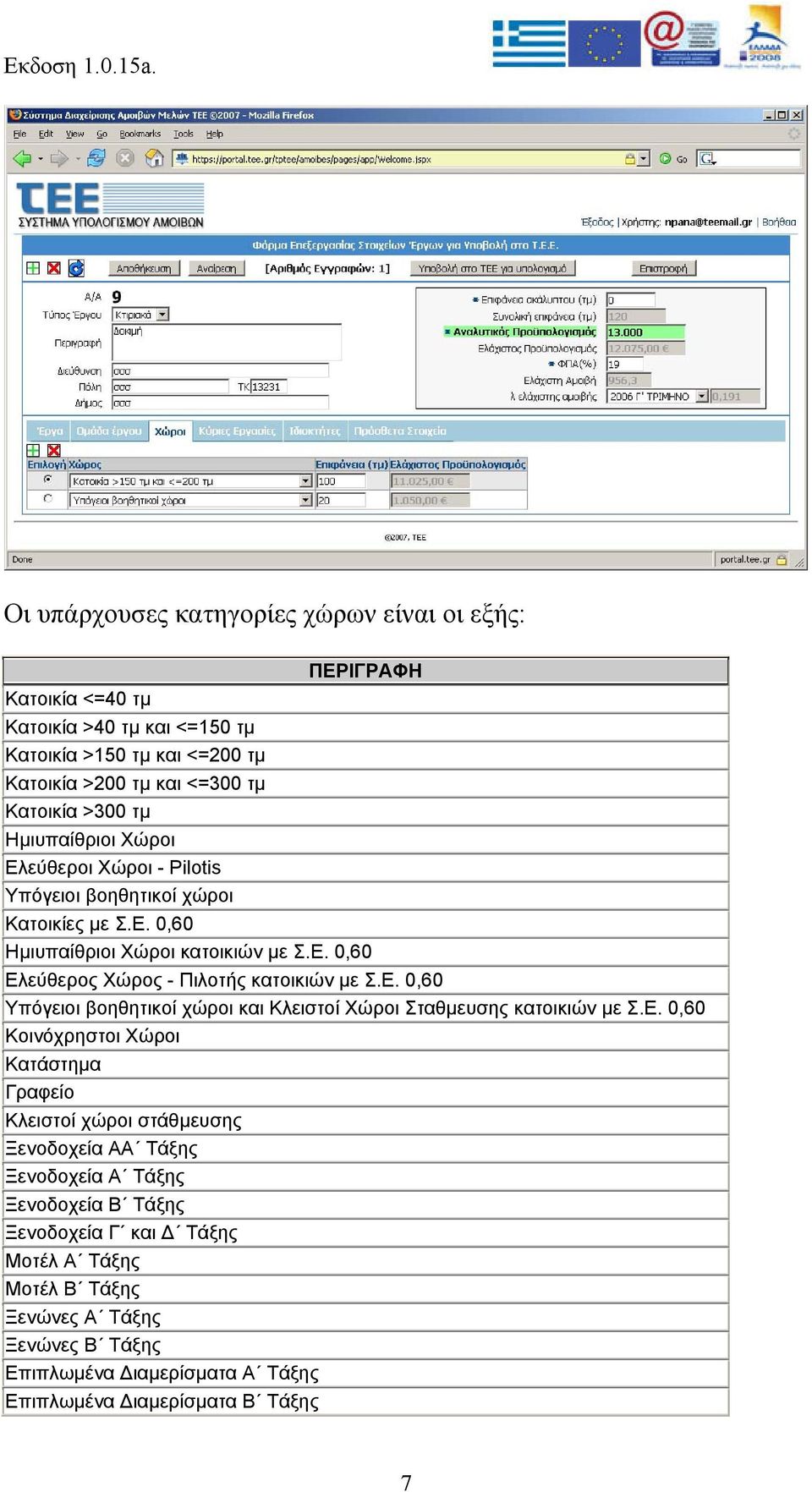Switch to the Κύριες Εργασίες tab
Viewport: 812px width, 1492px height.
click(237, 431)
